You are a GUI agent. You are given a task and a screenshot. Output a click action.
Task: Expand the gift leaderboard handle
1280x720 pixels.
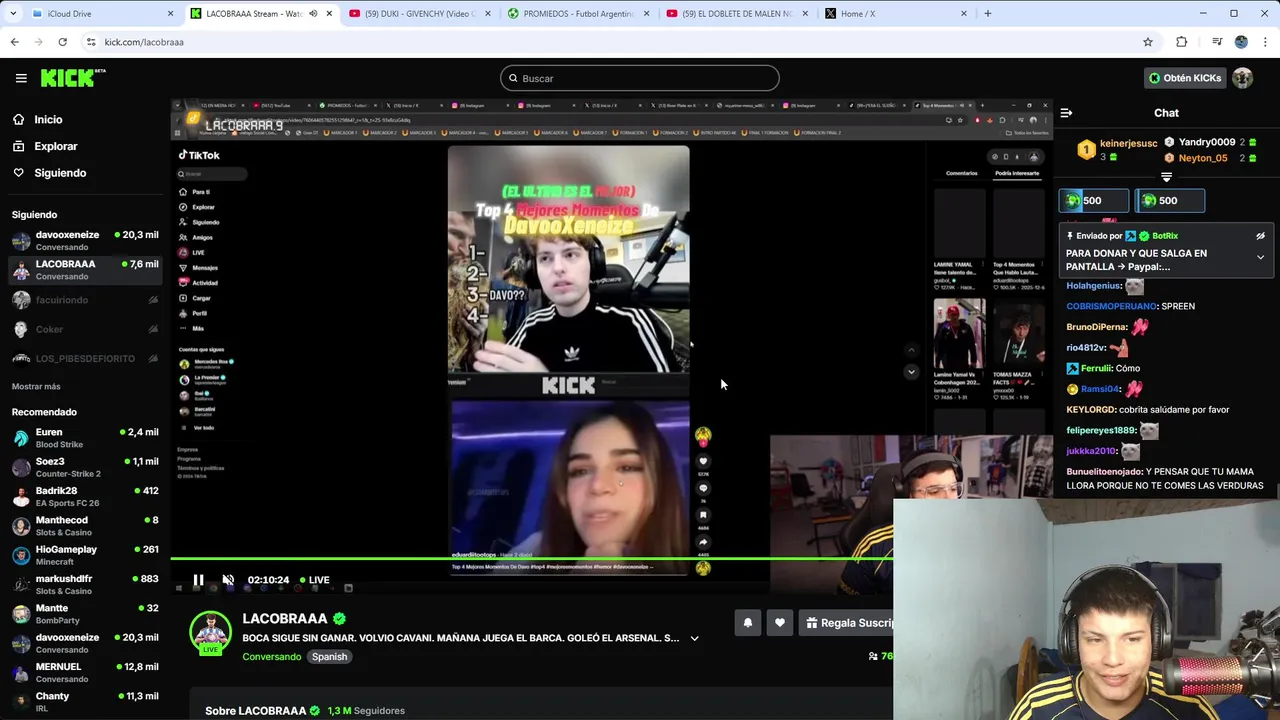coord(1166,178)
